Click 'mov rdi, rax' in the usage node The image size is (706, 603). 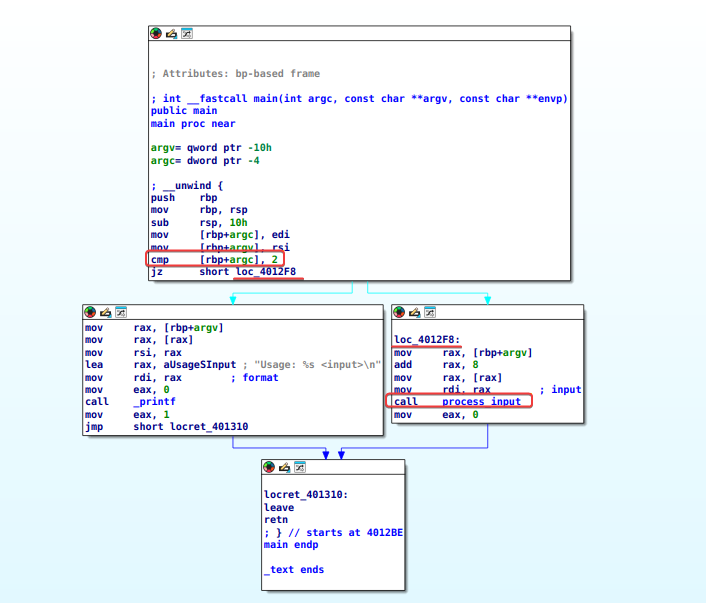click(133, 377)
